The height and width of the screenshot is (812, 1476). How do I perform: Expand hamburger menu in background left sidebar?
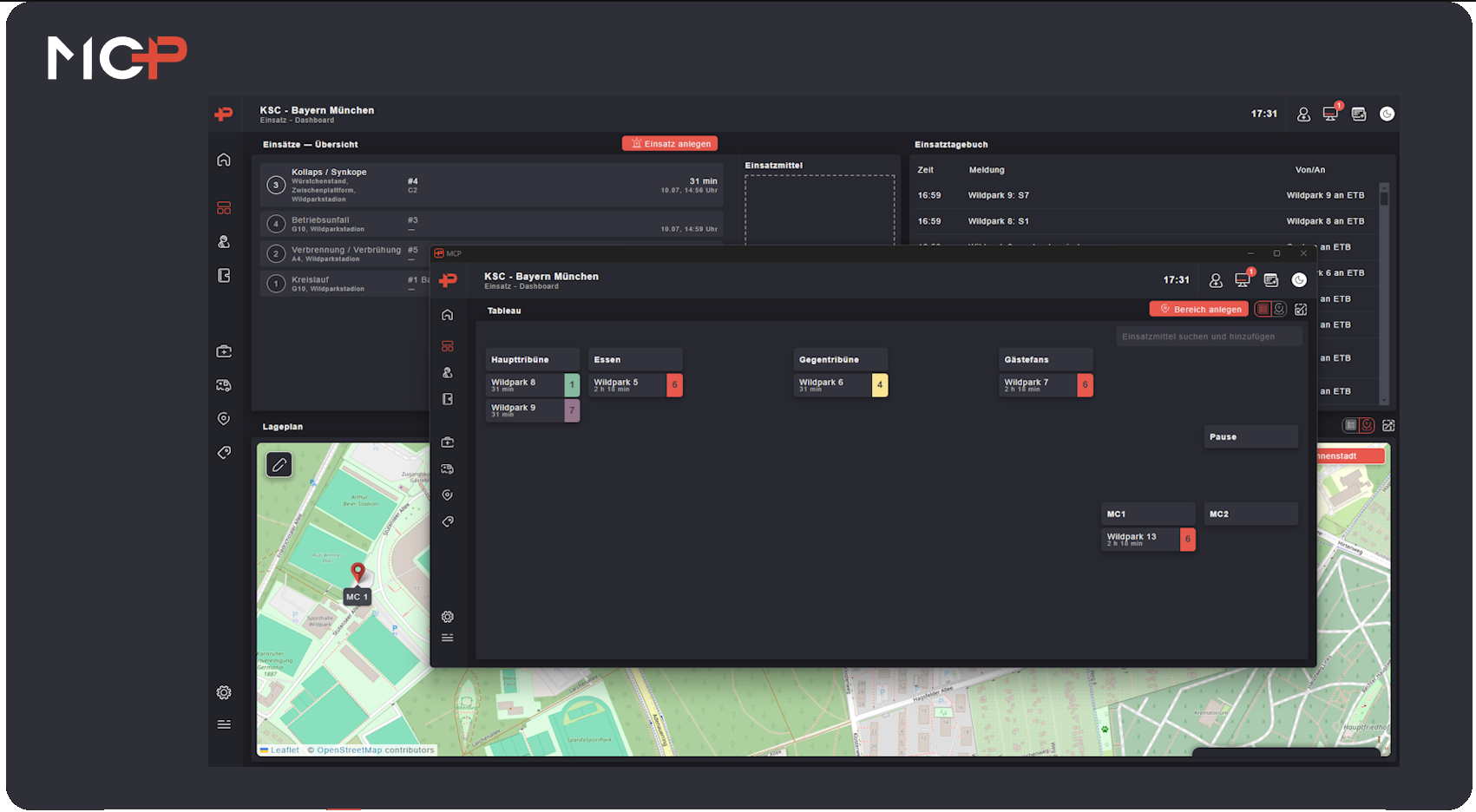(x=224, y=724)
